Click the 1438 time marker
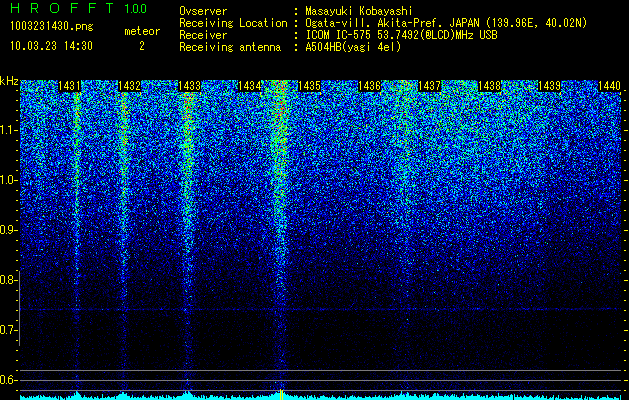629x400 pixels. click(489, 86)
